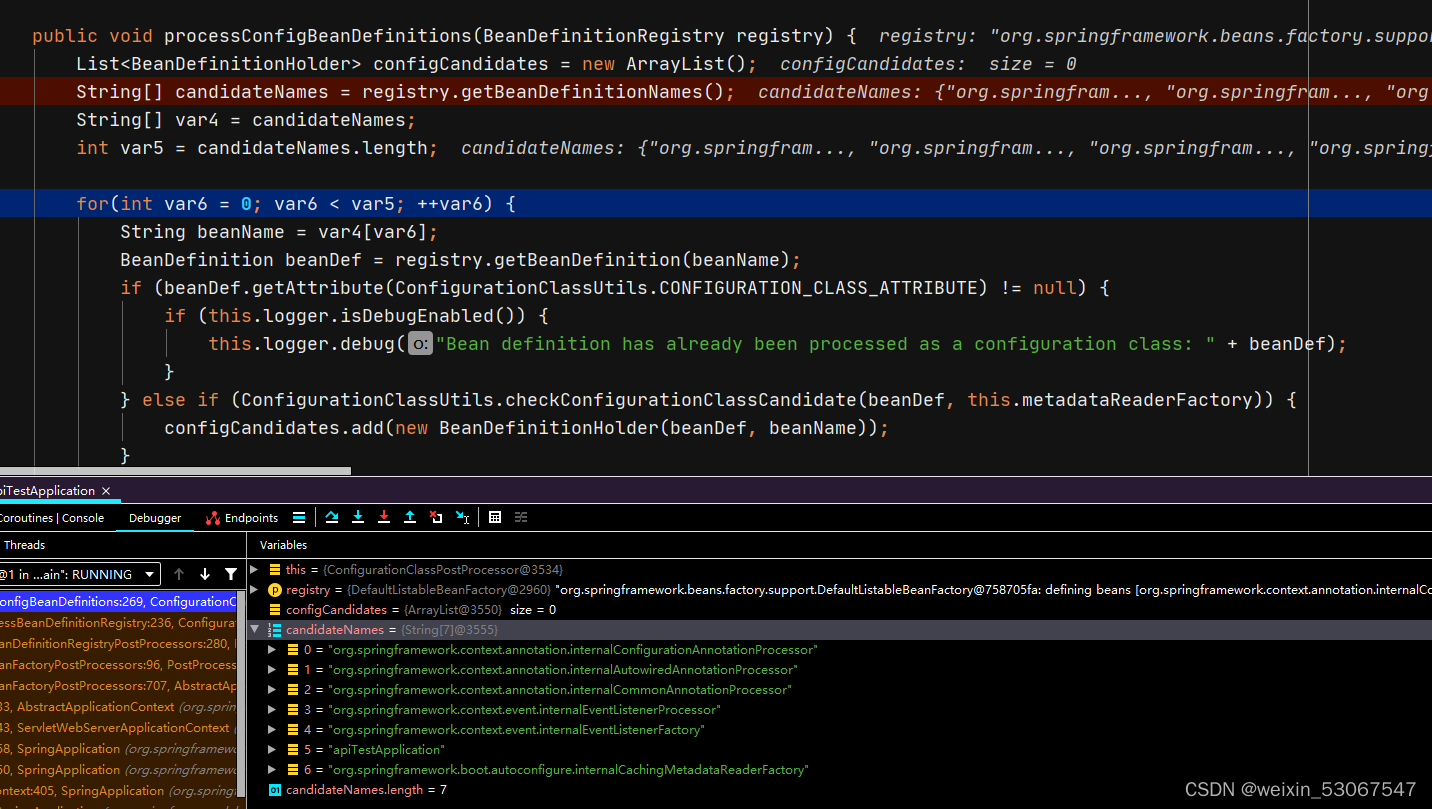Click the yellow 'p' parameter icon for registry
Screen dimensions: 1432x809
point(275,590)
